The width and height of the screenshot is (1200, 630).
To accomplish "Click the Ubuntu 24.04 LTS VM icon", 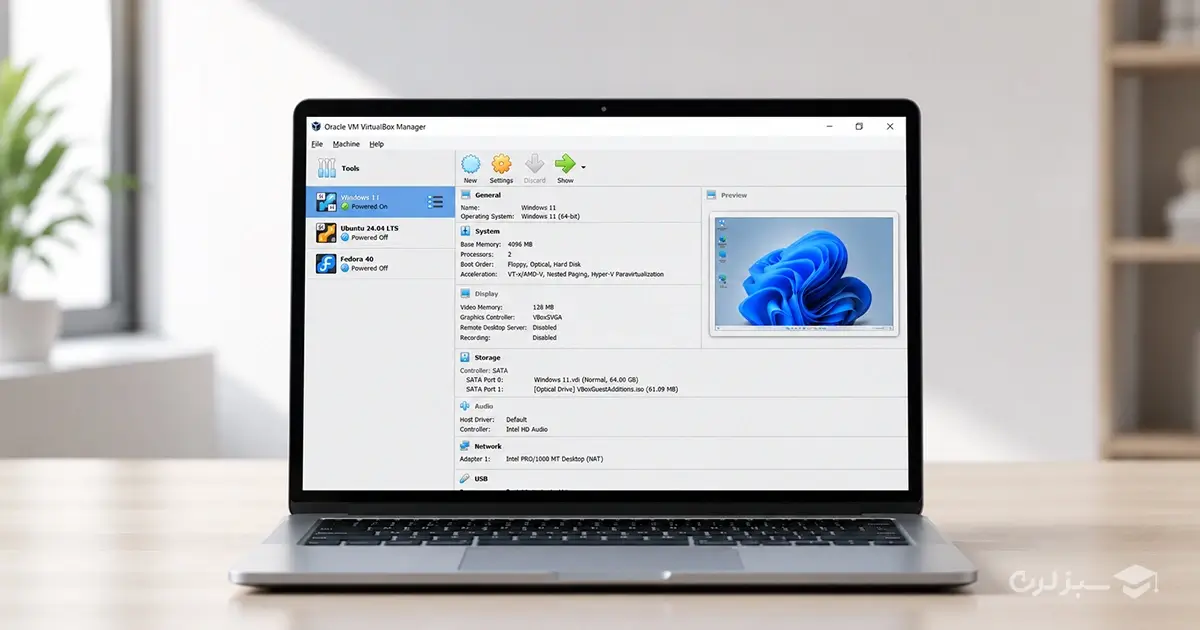I will 326,233.
